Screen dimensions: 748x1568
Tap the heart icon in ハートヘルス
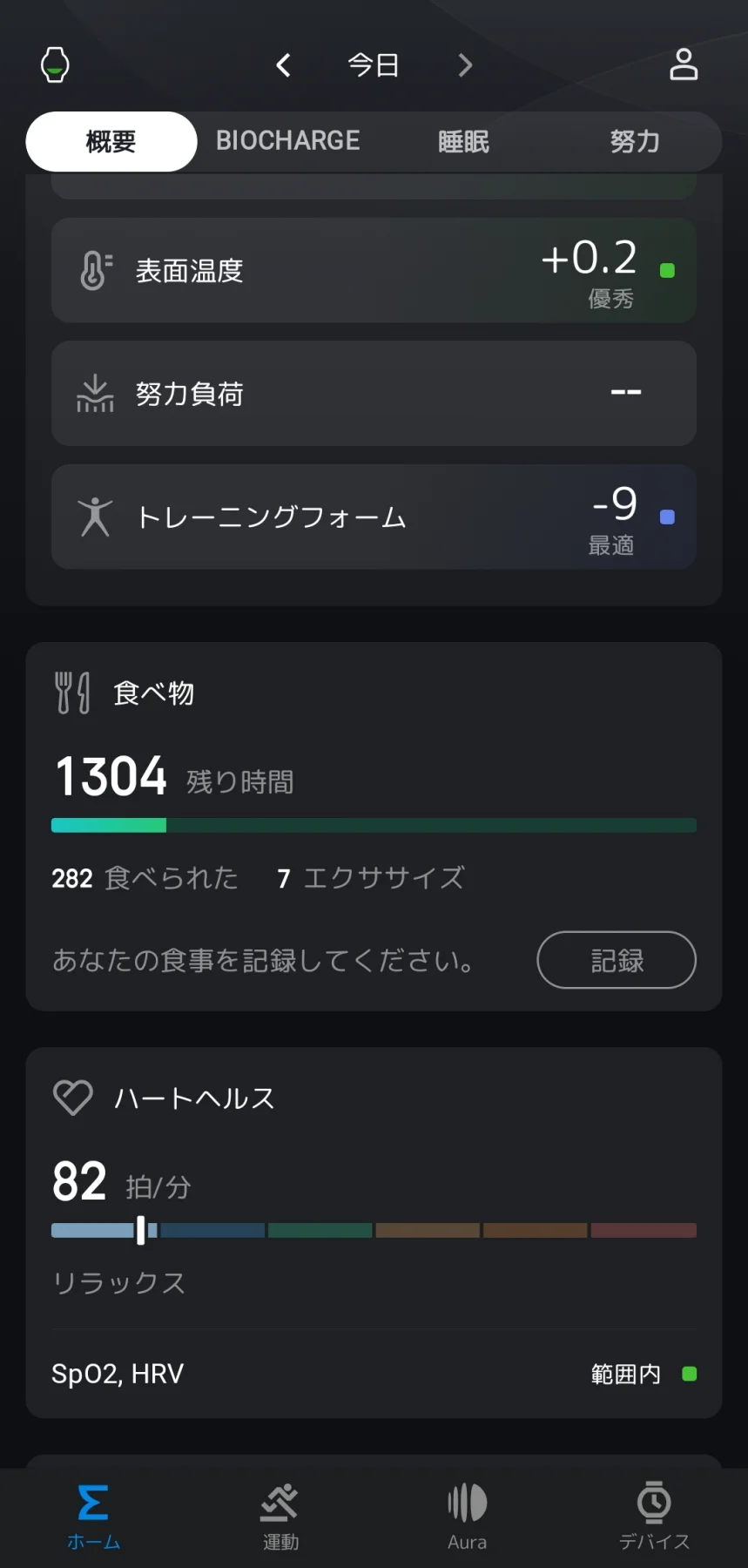point(73,1098)
